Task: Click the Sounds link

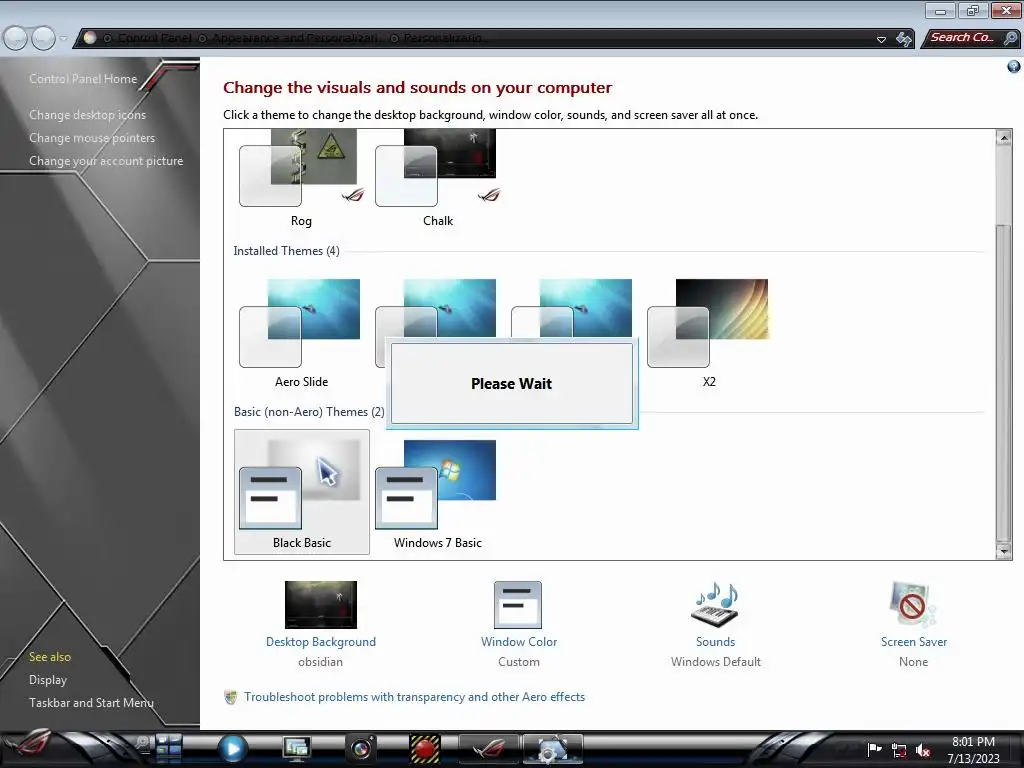Action: coord(715,642)
